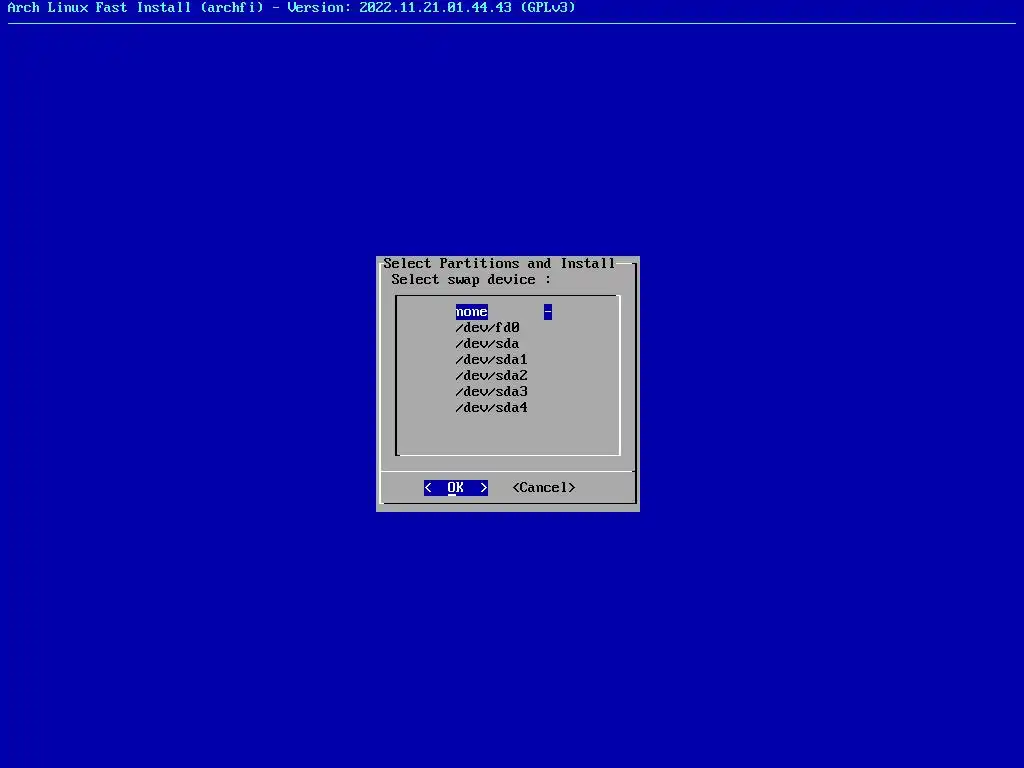The width and height of the screenshot is (1024, 768).
Task: Confirm selection with the OK button
Action: click(x=456, y=488)
